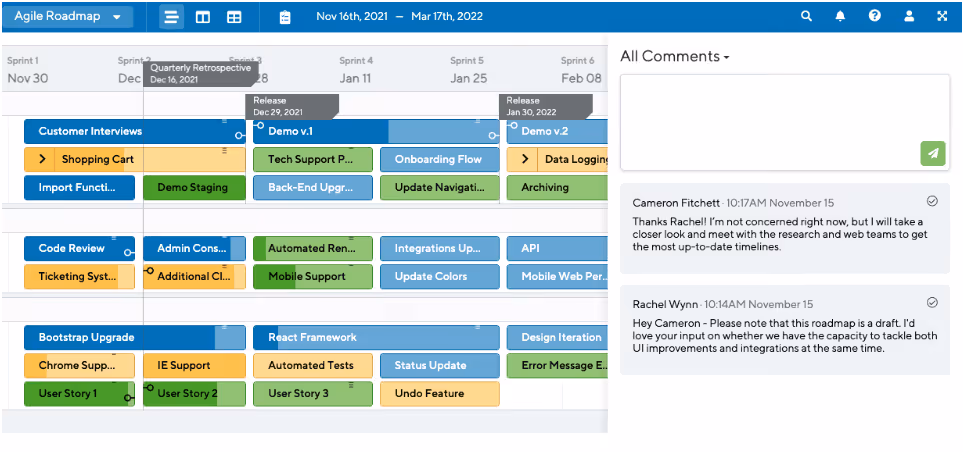The image size is (963, 452).
Task: Click the Sprint 4 Jan 11 header
Action: (356, 70)
